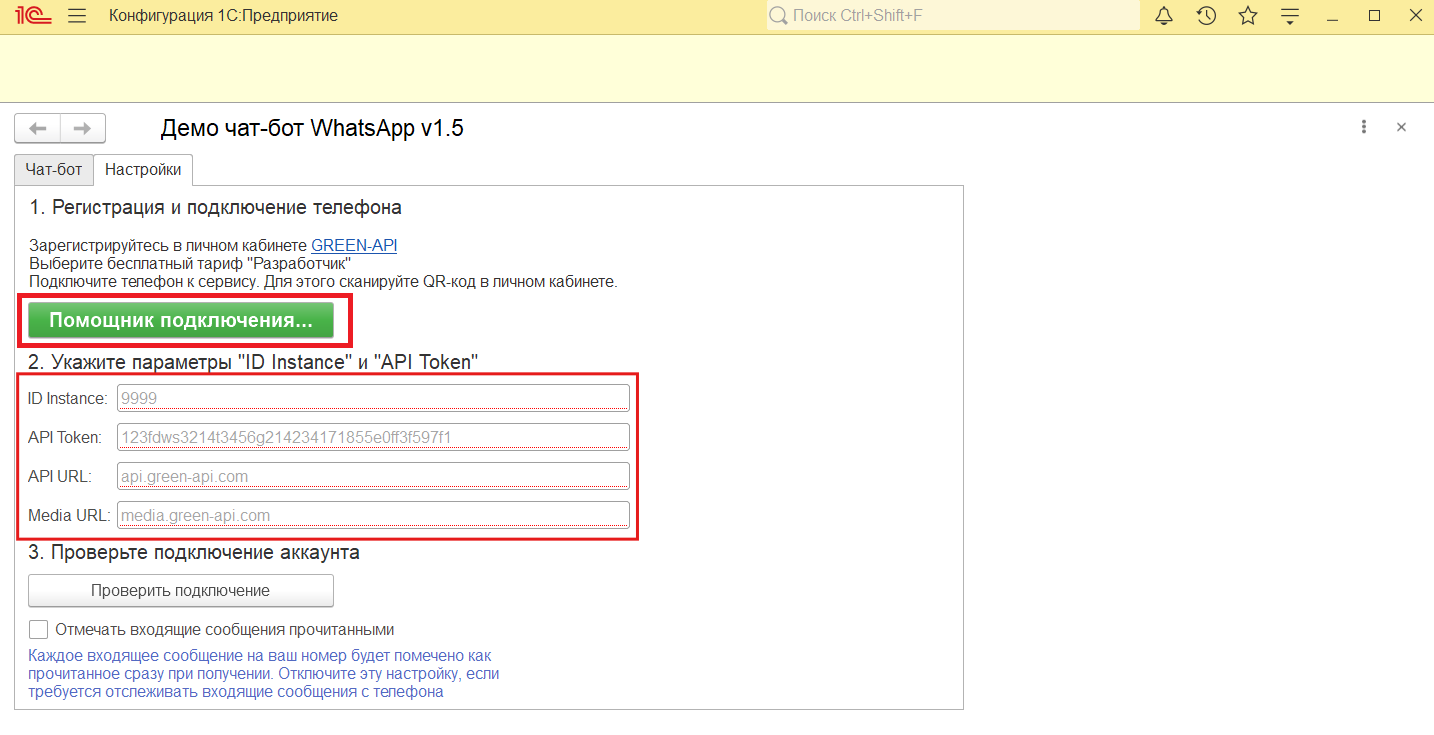This screenshot has height=735, width=1434.
Task: Select the API Token input field
Action: (x=372, y=436)
